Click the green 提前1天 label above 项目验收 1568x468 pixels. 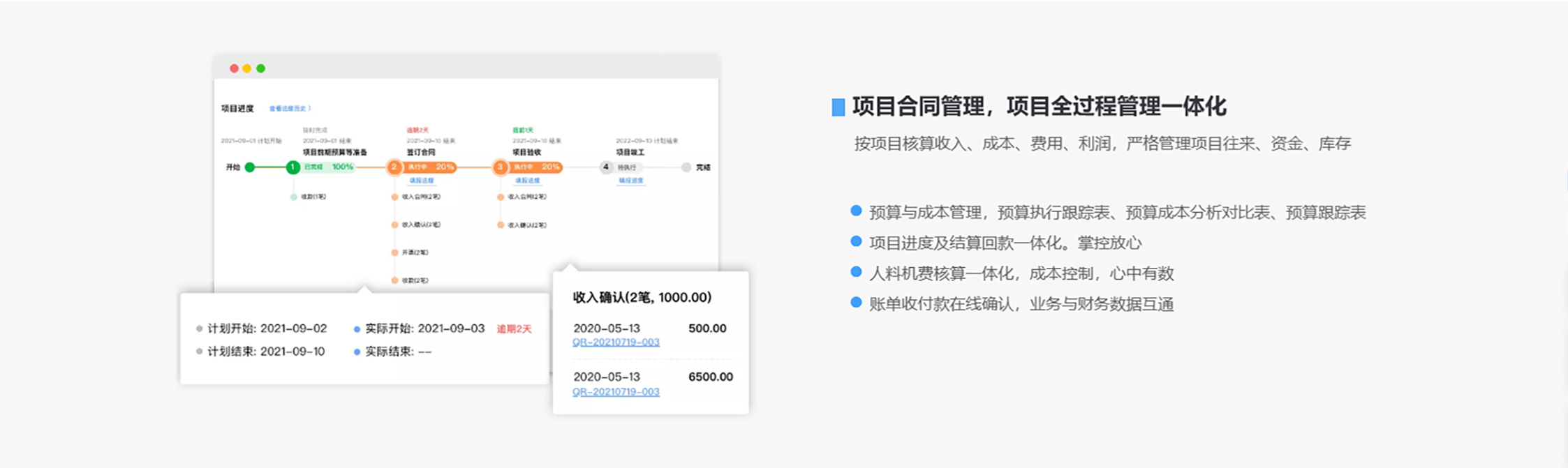pyautogui.click(x=523, y=130)
